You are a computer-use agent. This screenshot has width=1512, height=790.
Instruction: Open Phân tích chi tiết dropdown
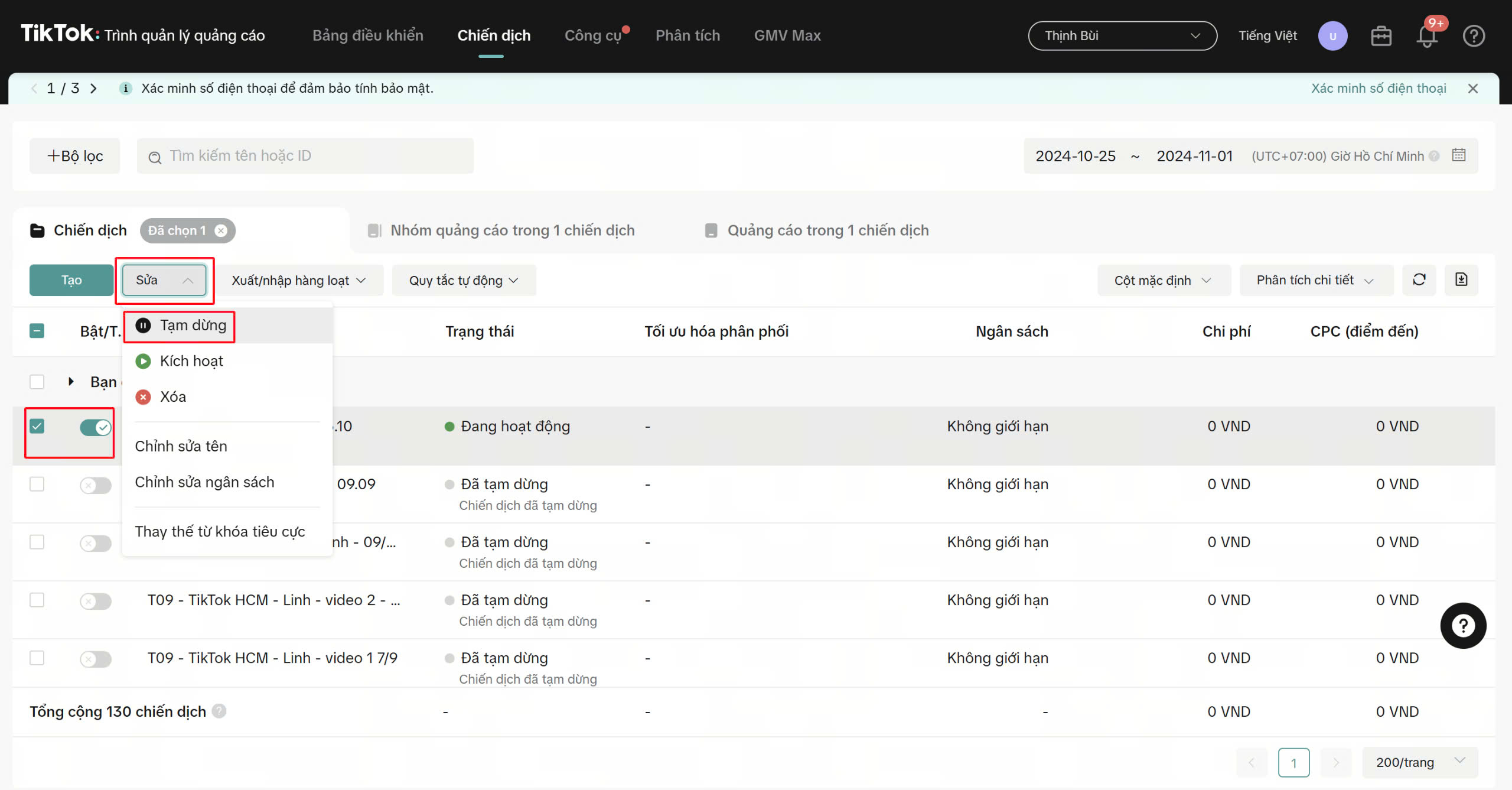click(1316, 280)
